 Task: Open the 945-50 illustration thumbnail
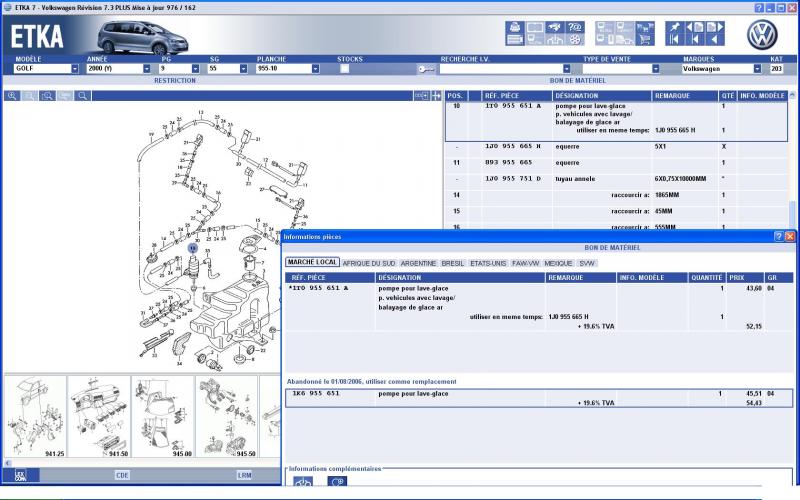coord(227,417)
